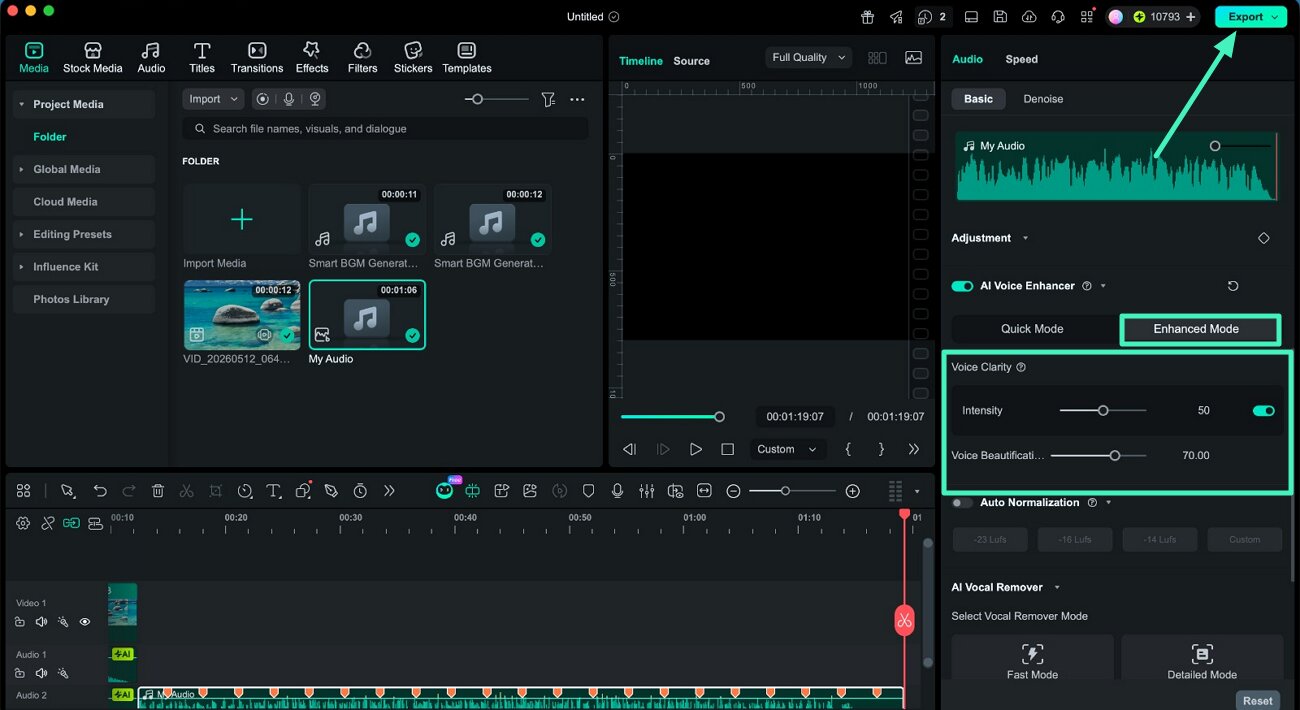Enable the Auto Normalization switch

pos(962,503)
